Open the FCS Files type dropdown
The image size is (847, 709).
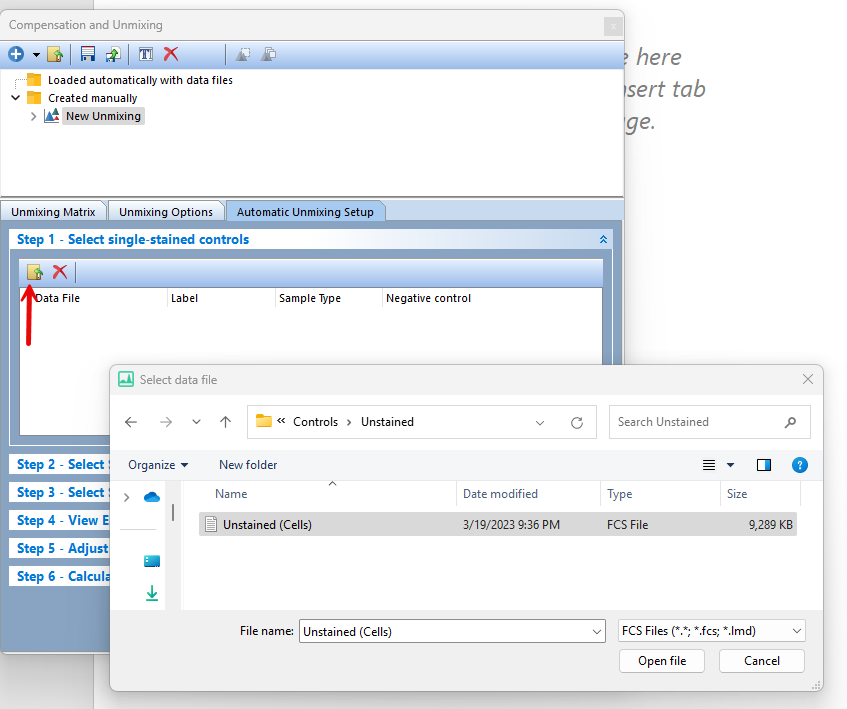[711, 631]
